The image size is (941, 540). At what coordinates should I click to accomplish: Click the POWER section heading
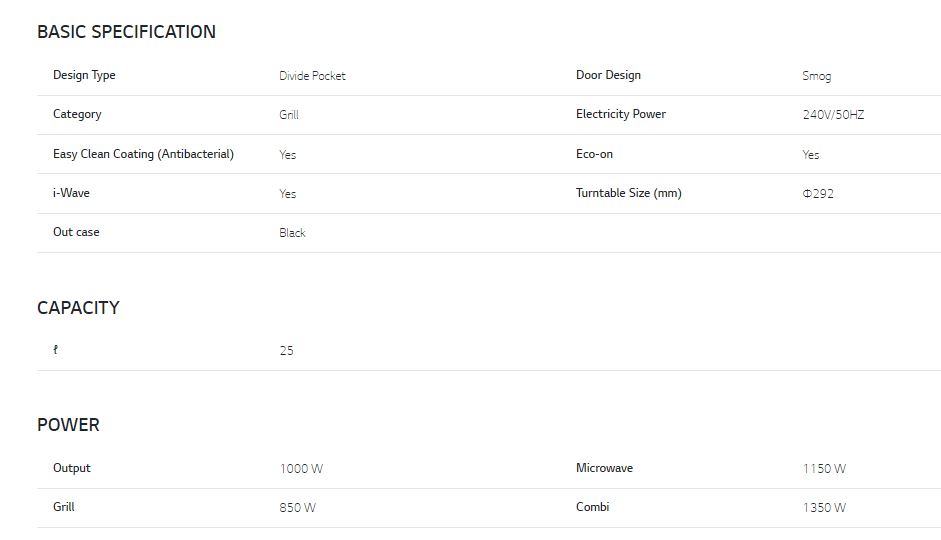pyautogui.click(x=68, y=425)
